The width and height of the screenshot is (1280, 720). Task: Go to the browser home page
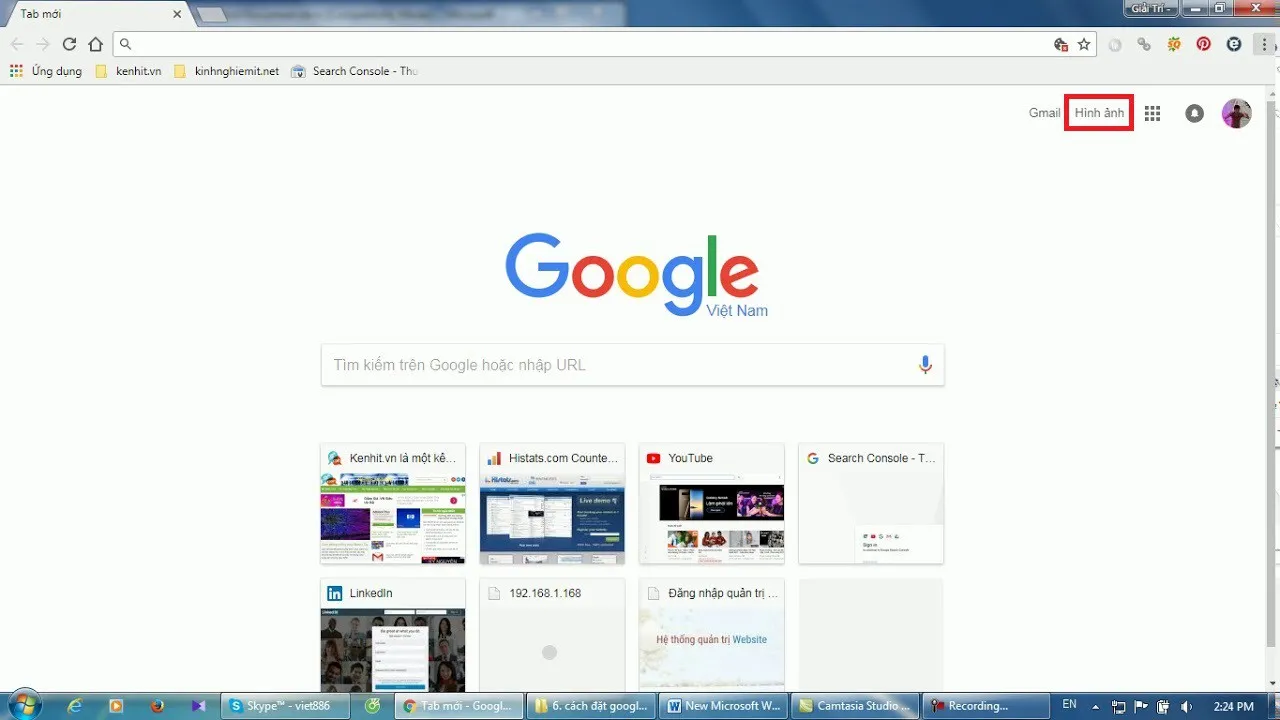[95, 44]
